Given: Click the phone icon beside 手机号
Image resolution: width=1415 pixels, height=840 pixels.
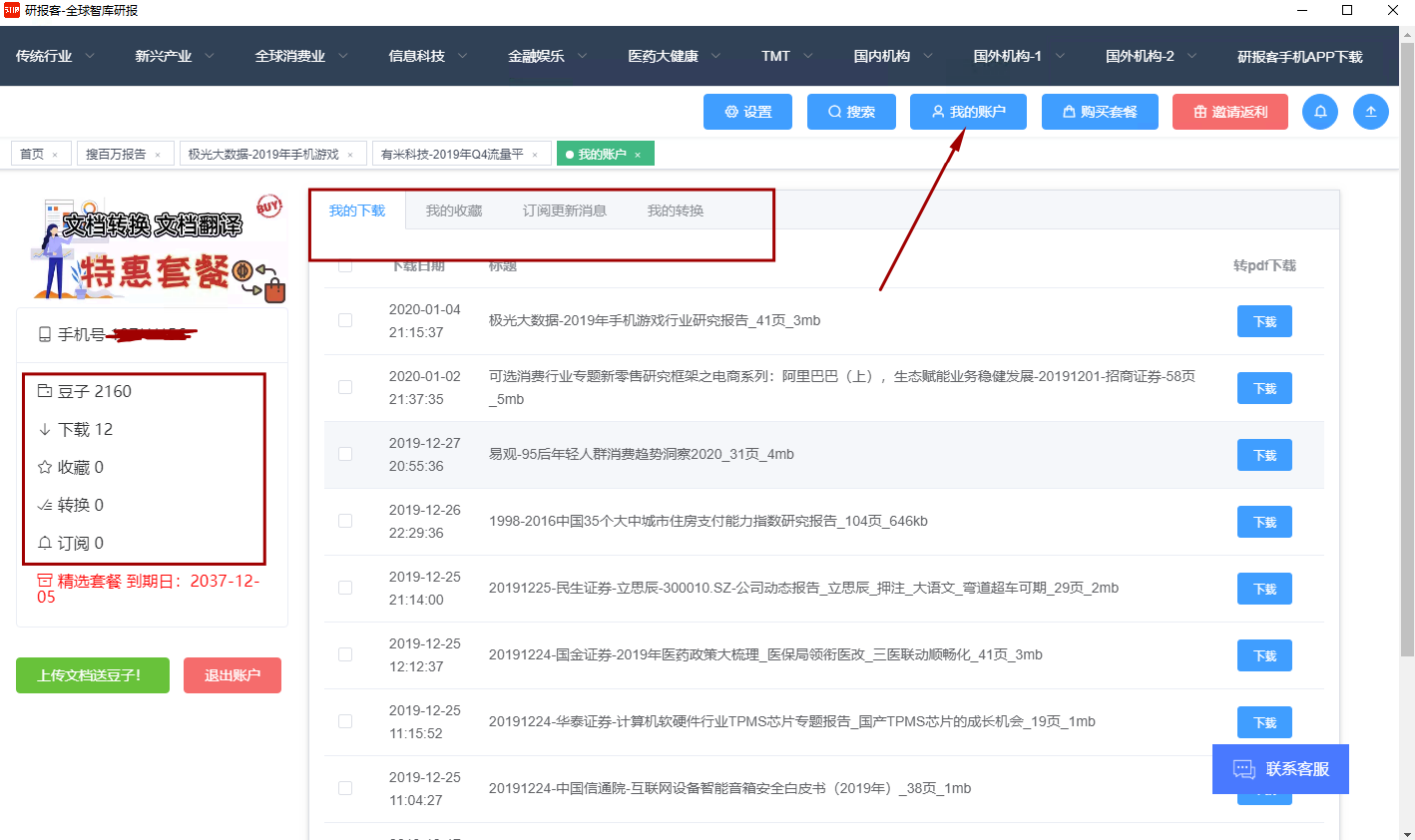Looking at the screenshot, I should click(x=45, y=334).
